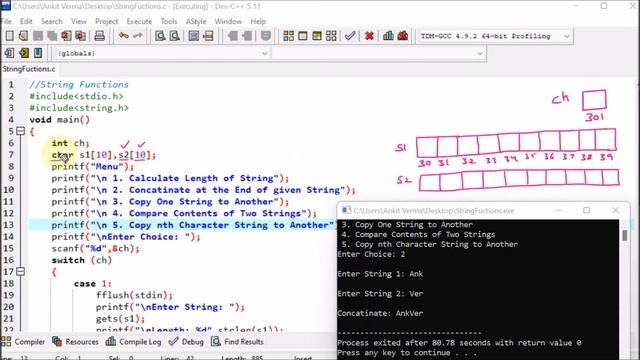Open the File menu
Viewport: 640px width, 360px height.
click(6, 21)
